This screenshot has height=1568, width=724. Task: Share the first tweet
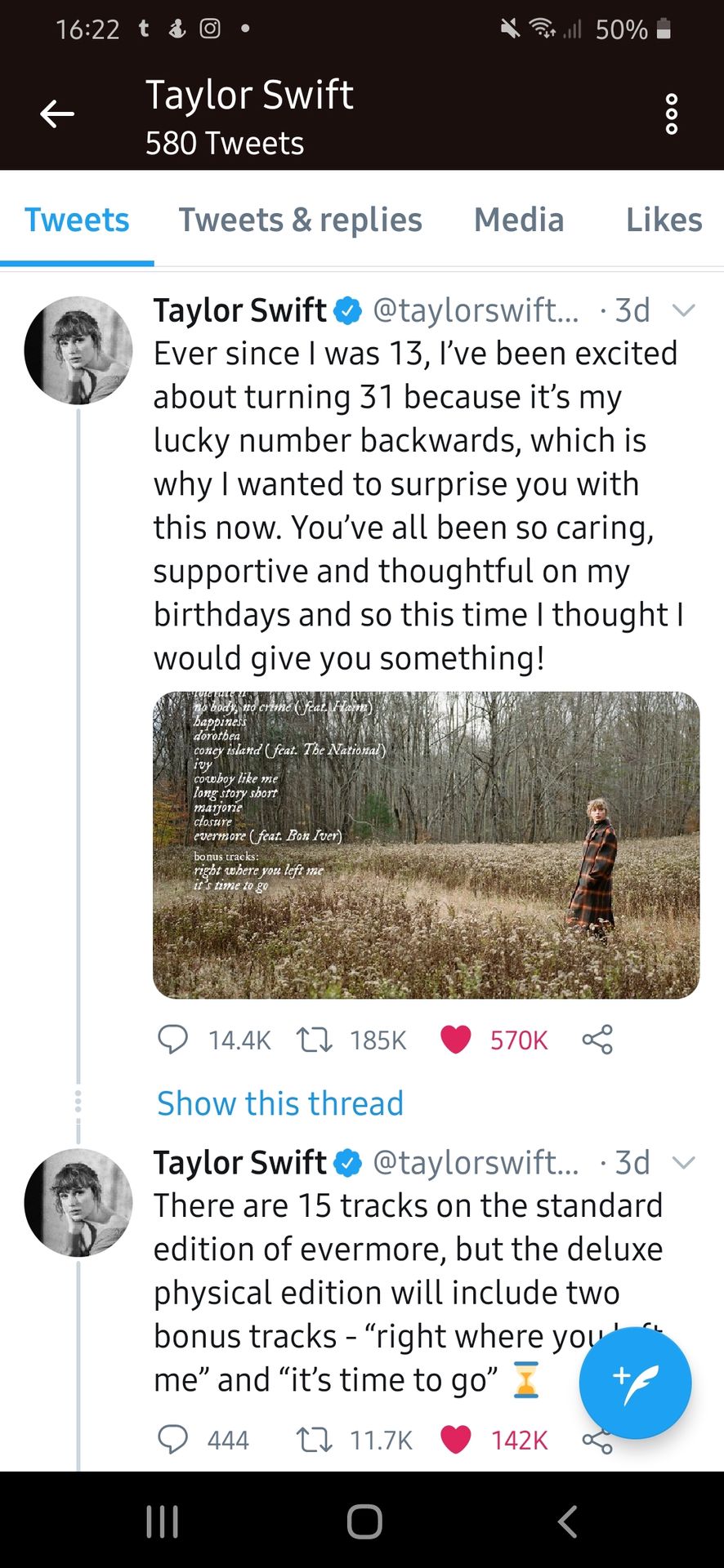(597, 1040)
